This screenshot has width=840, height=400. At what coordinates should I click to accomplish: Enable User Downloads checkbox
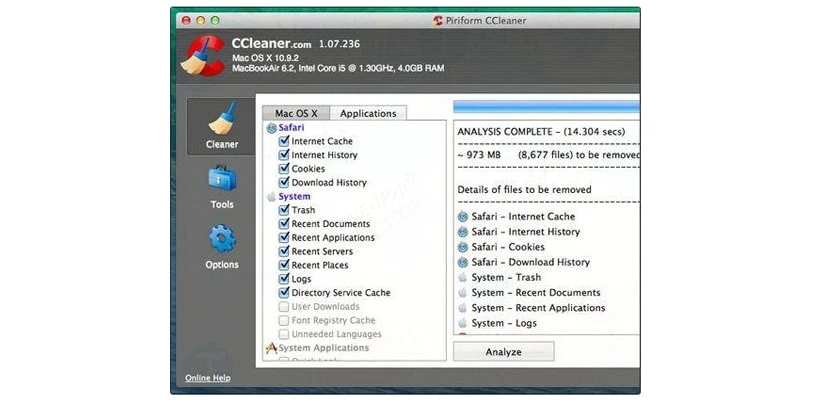tap(284, 307)
